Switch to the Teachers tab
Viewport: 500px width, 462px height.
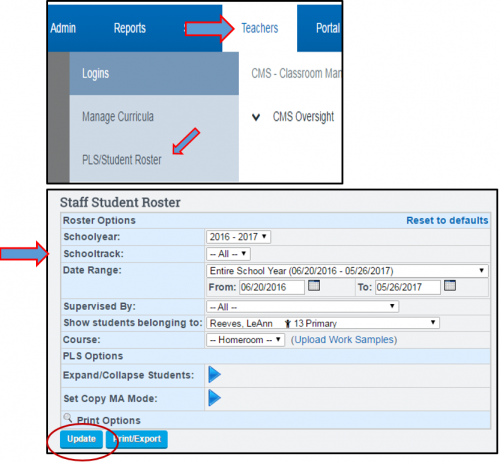pyautogui.click(x=260, y=28)
